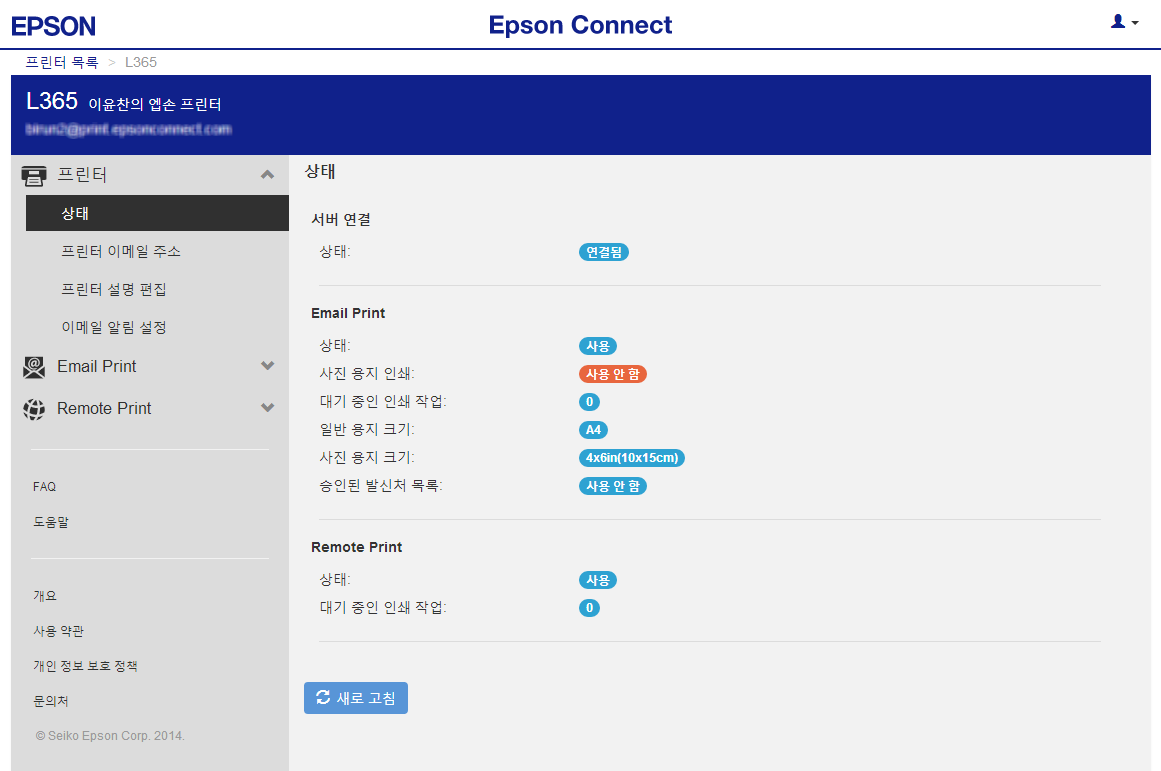Screen dimensions: 1161x771
Task: Open 프린터 설명 편집 menu item
Action: (114, 290)
